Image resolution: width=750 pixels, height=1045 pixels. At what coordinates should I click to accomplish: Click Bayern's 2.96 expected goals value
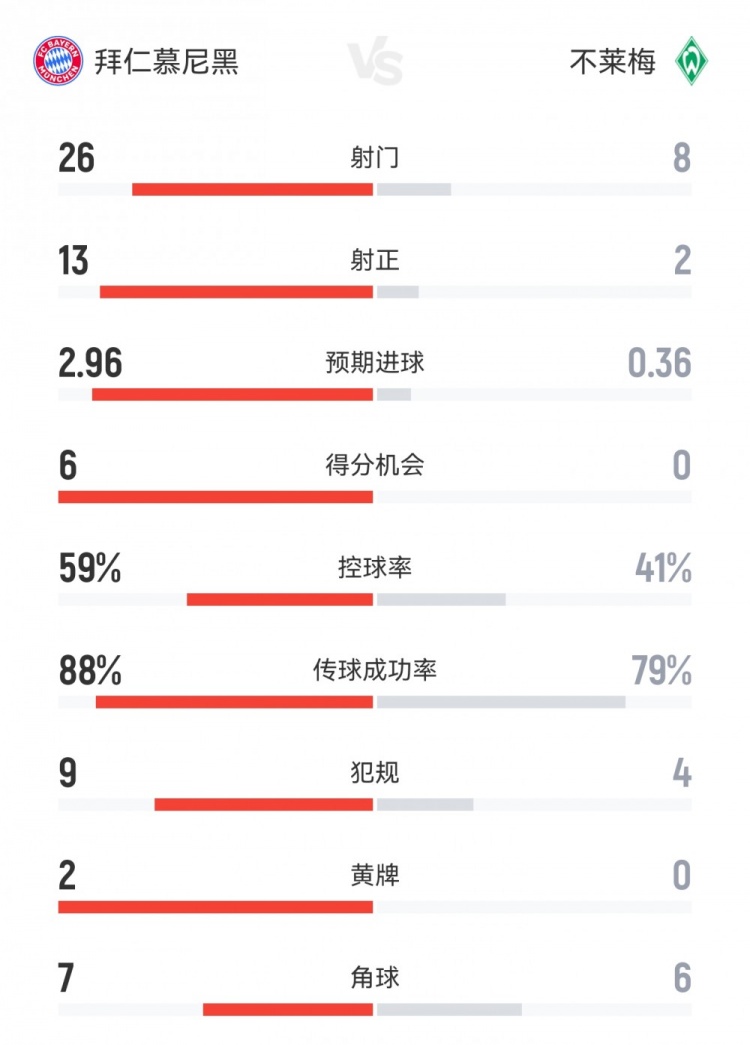pos(90,363)
